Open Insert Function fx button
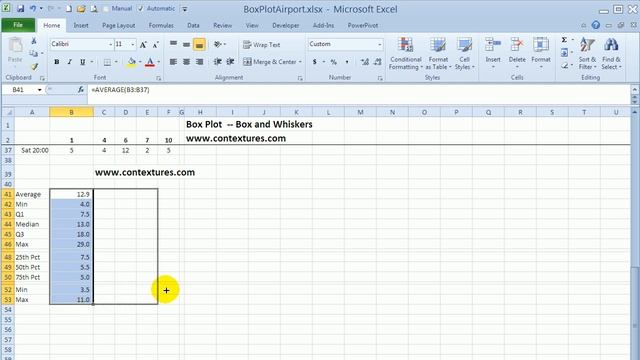Image resolution: width=640 pixels, height=360 pixels. (x=81, y=89)
